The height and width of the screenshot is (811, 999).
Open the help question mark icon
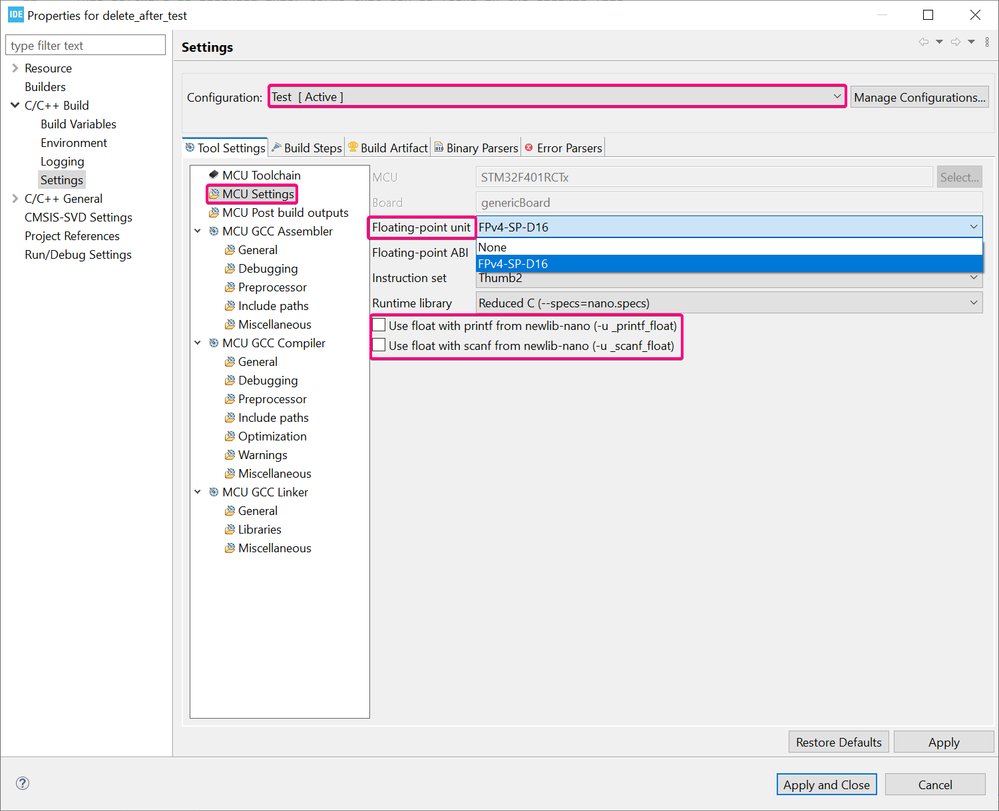[22, 783]
